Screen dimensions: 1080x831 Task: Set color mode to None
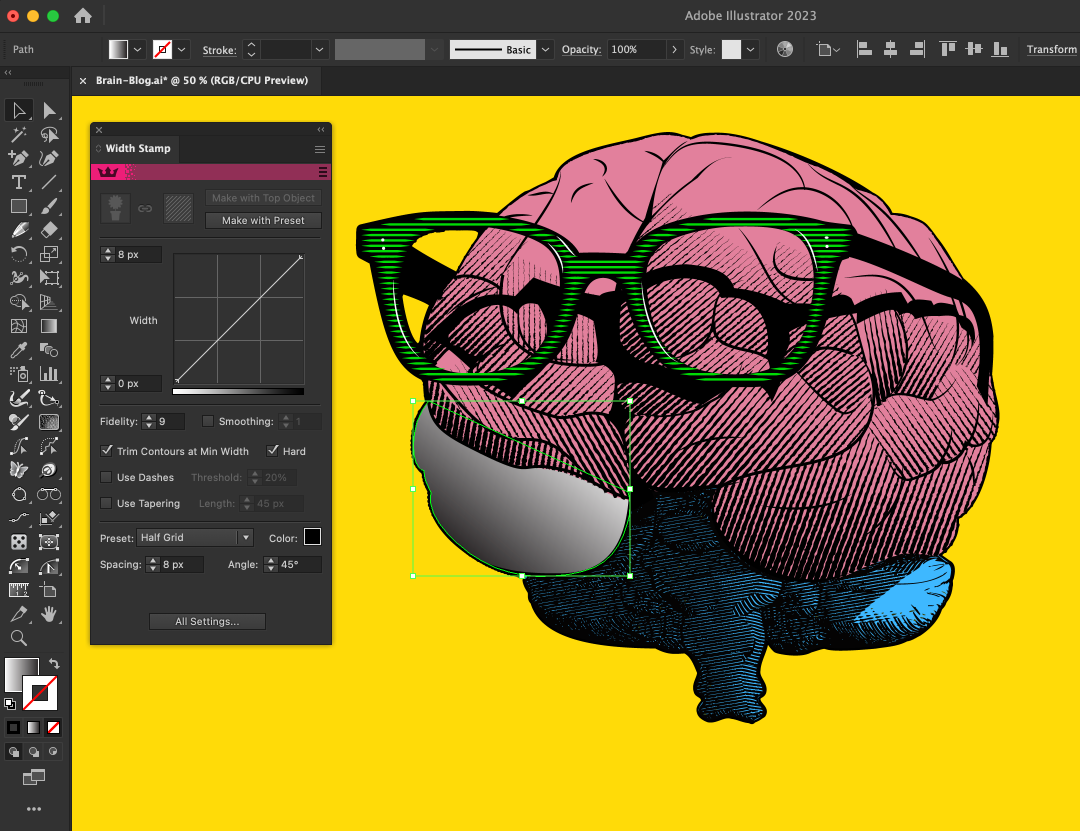(53, 728)
